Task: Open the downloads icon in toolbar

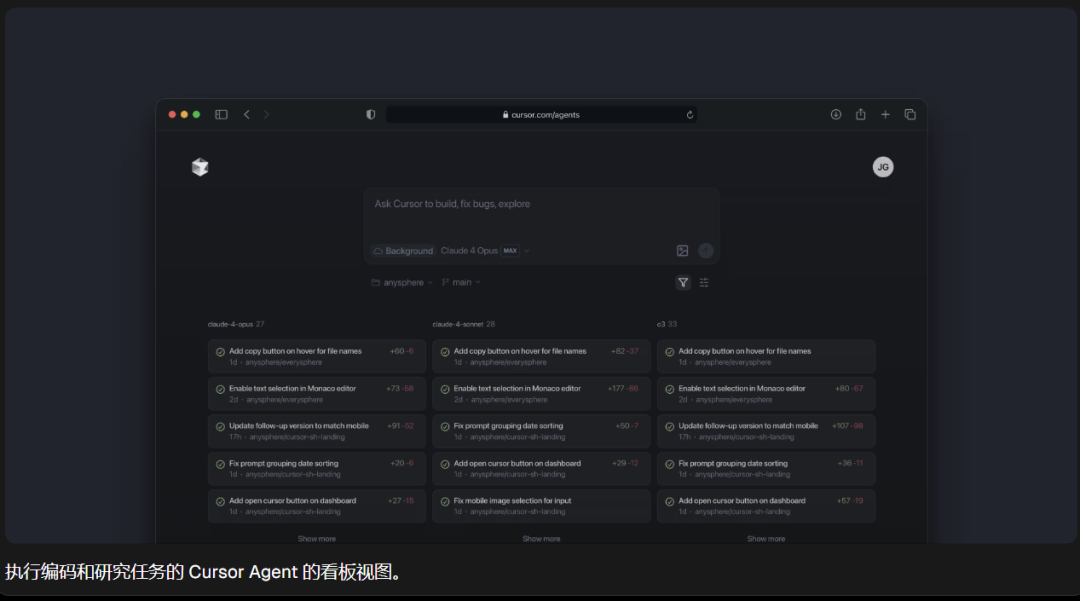Action: pos(835,114)
